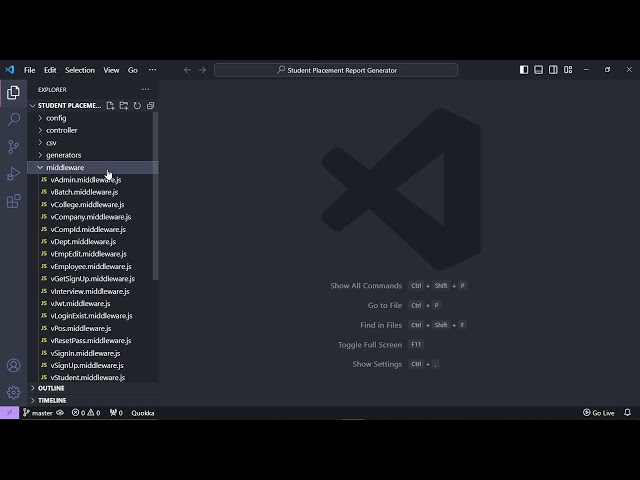Open vEmployee.middleware.js file

point(93,267)
